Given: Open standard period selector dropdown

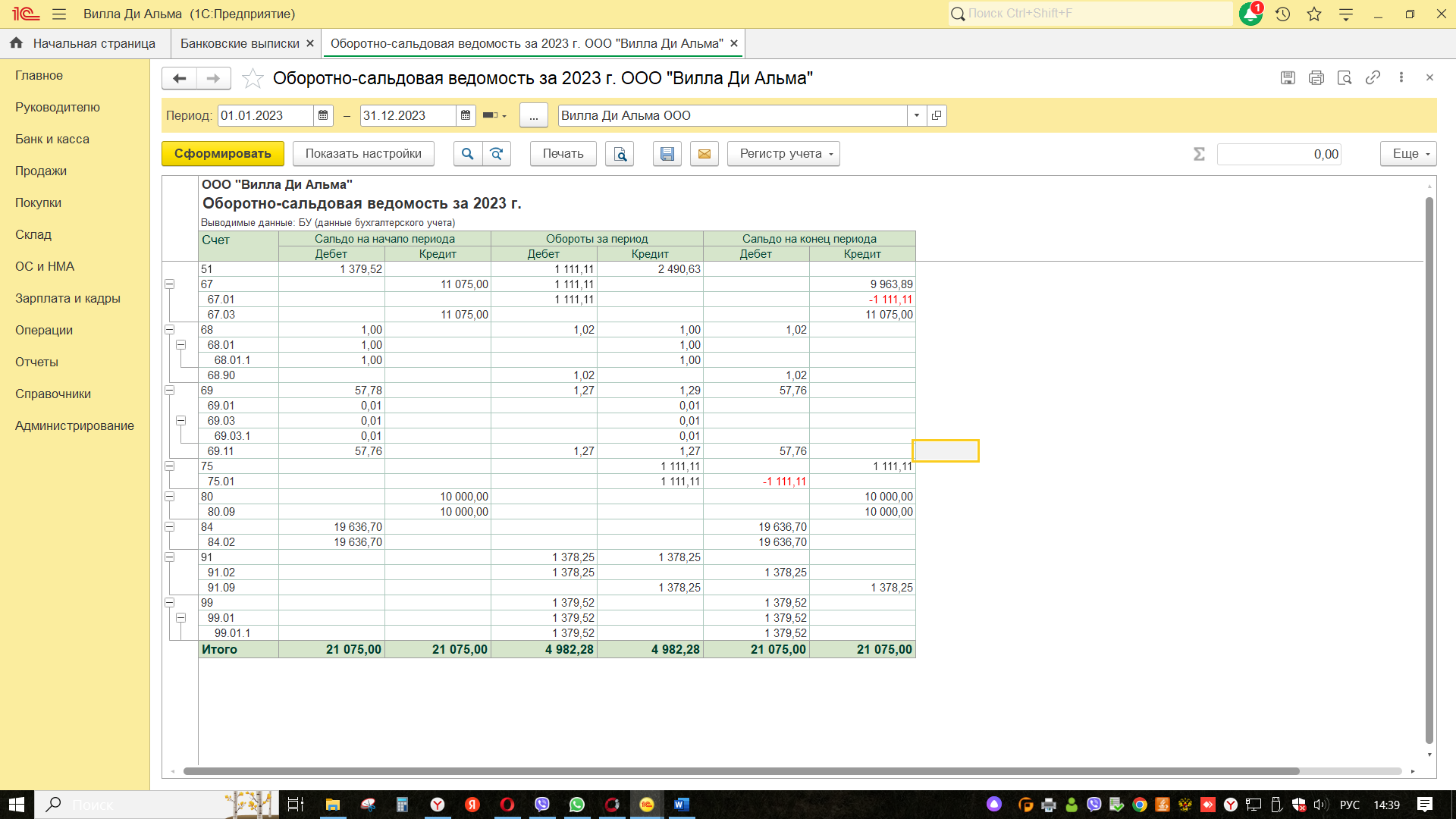Looking at the screenshot, I should (494, 115).
